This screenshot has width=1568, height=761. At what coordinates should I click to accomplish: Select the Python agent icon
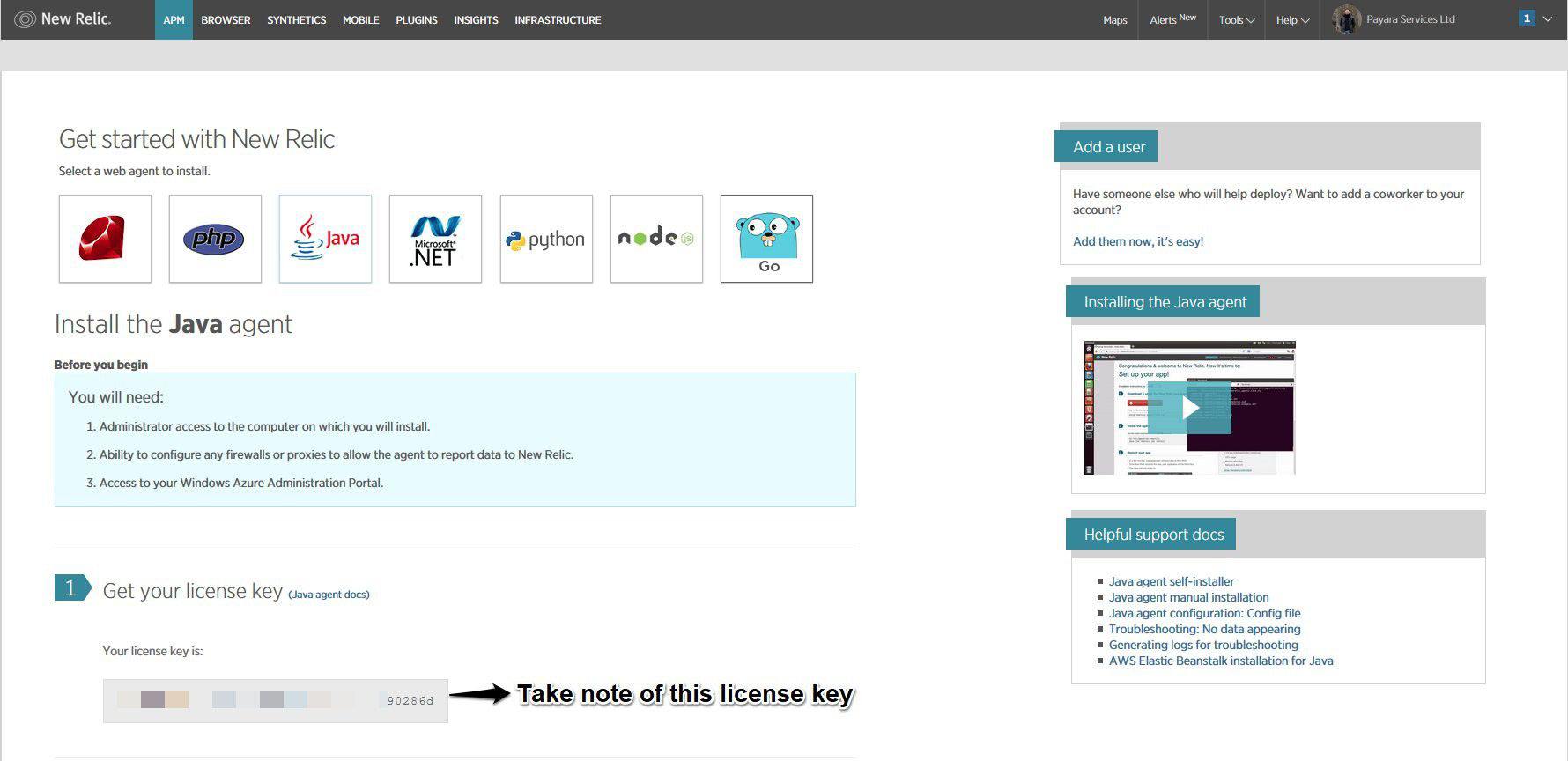pyautogui.click(x=546, y=239)
